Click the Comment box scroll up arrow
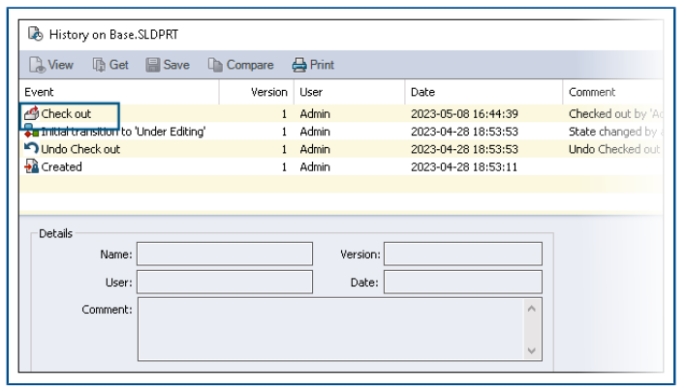 pyautogui.click(x=532, y=309)
